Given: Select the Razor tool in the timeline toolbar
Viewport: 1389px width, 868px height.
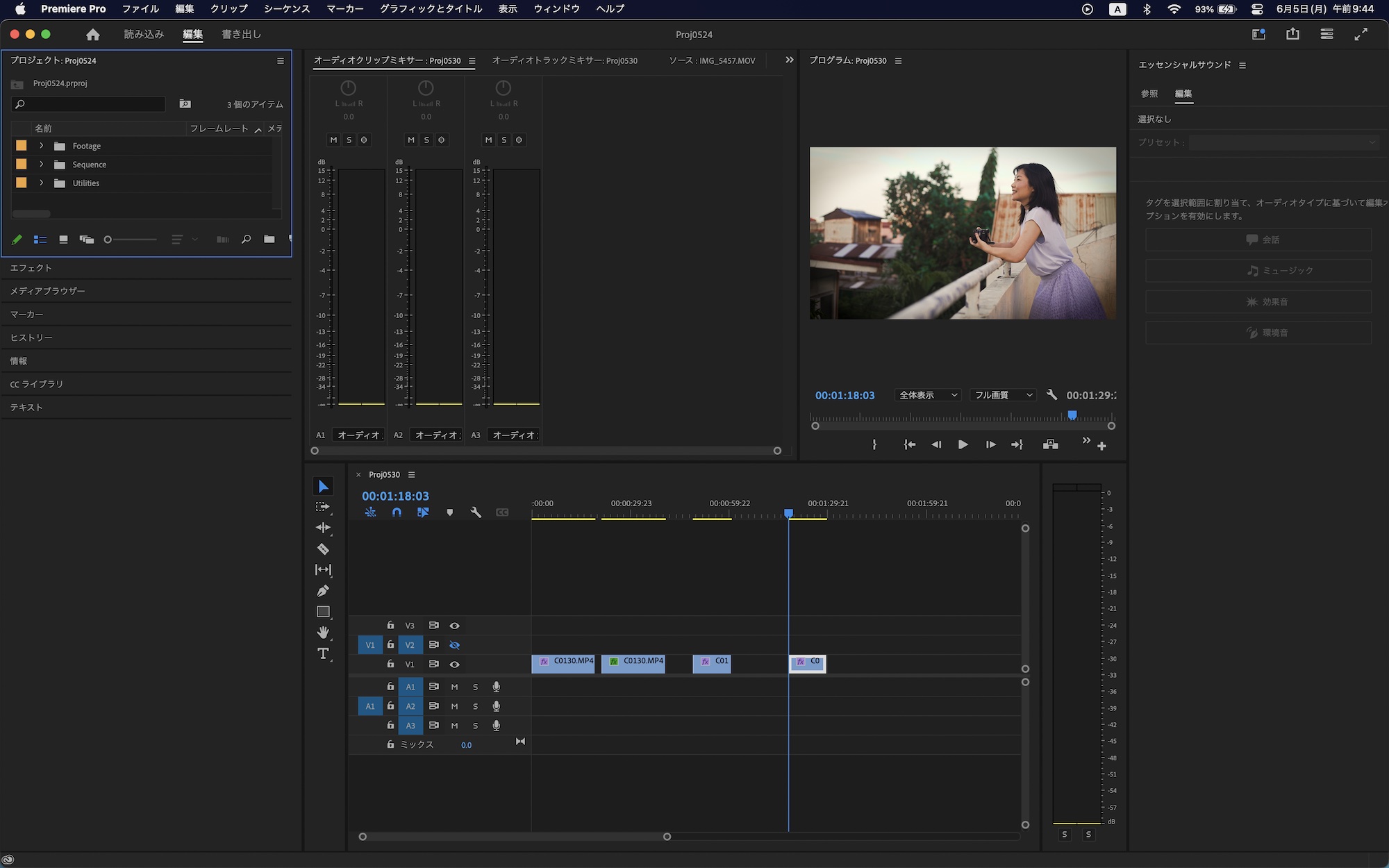Looking at the screenshot, I should tap(323, 549).
